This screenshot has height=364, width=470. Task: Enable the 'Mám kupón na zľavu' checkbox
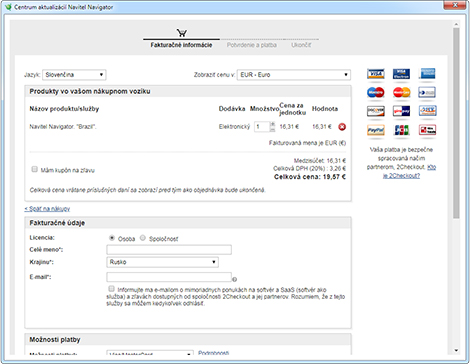click(x=34, y=169)
